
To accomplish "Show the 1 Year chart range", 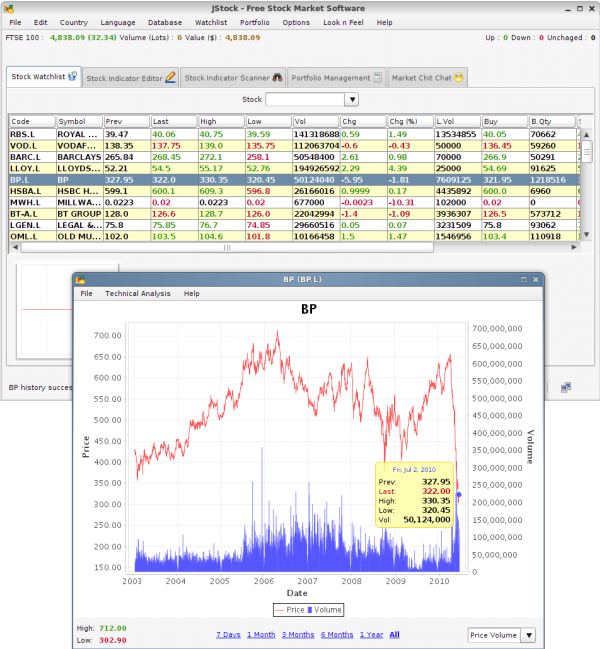I will (371, 635).
